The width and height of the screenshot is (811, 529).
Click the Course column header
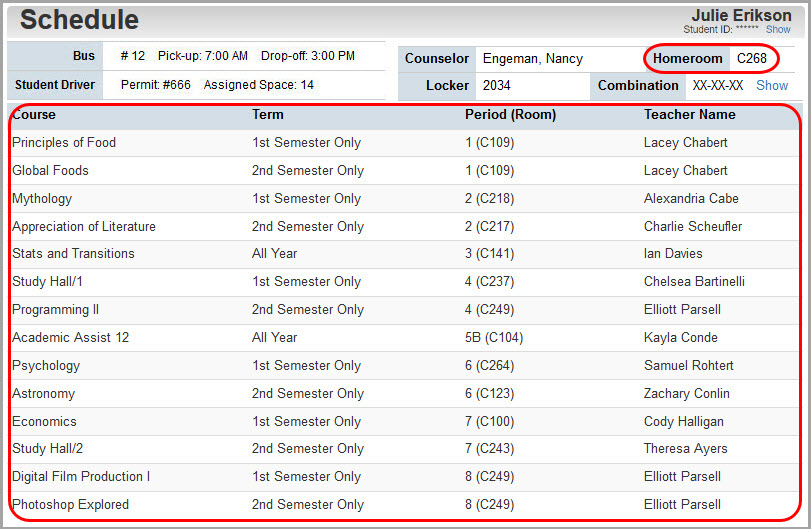[34, 115]
